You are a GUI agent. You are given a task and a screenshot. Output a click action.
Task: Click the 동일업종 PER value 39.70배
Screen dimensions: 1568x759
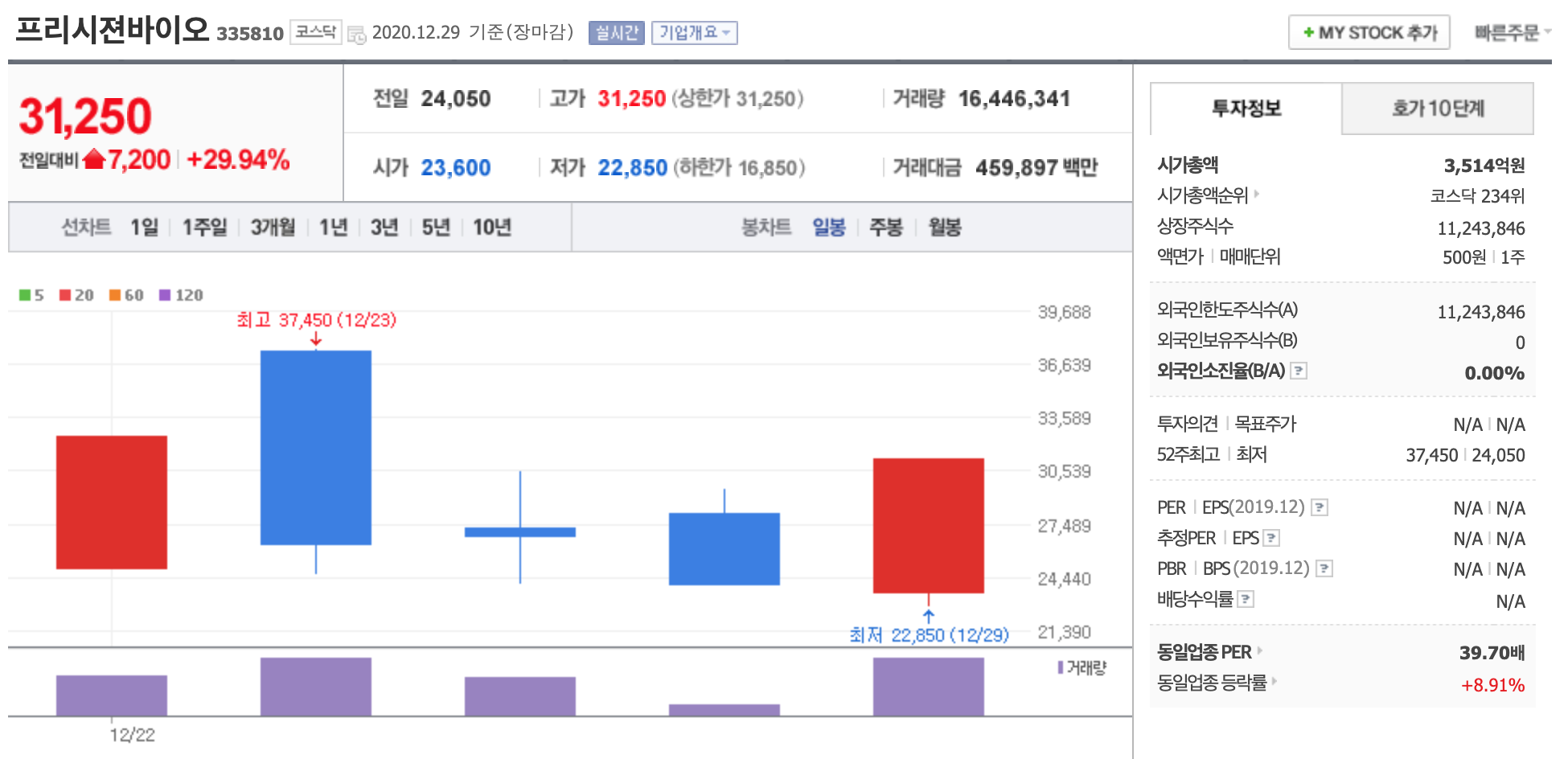pyautogui.click(x=1492, y=653)
